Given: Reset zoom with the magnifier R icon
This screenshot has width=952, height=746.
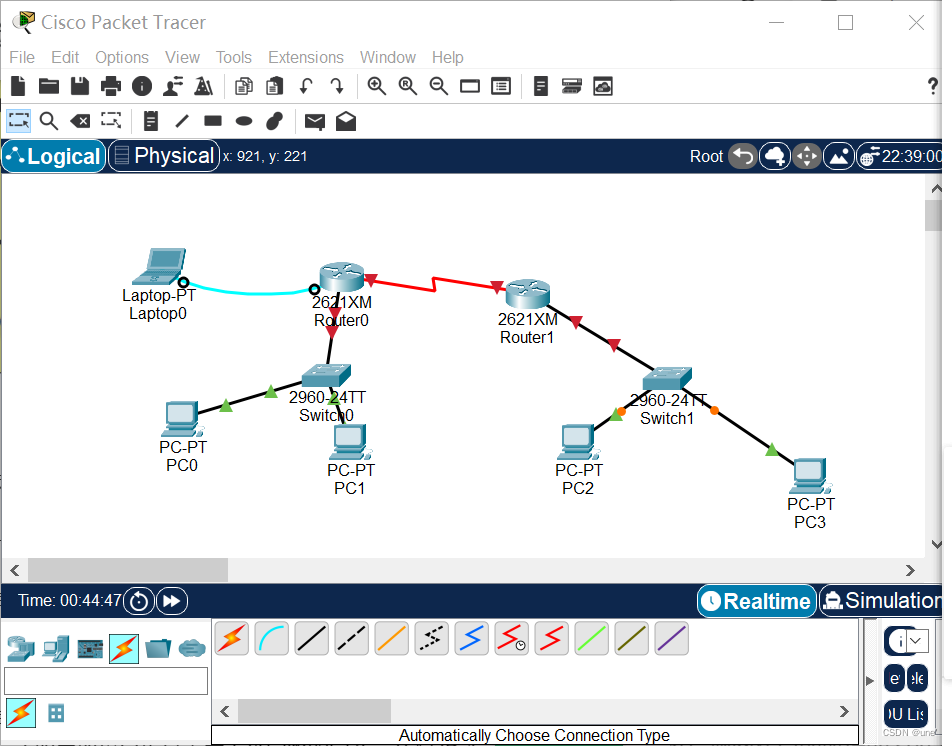Looking at the screenshot, I should [x=408, y=86].
